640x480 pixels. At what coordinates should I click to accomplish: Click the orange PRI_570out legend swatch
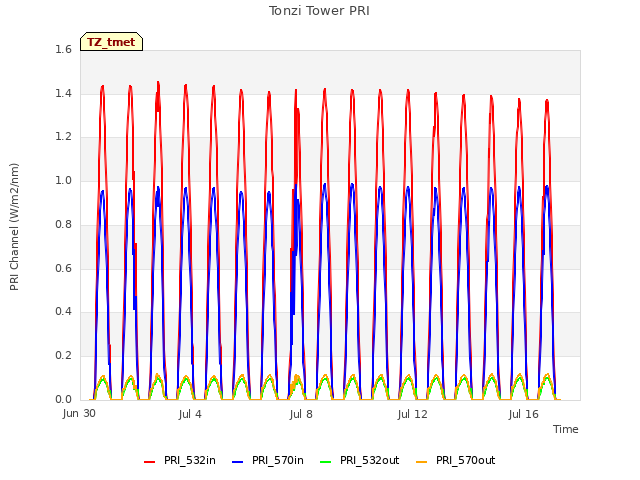tap(422, 462)
